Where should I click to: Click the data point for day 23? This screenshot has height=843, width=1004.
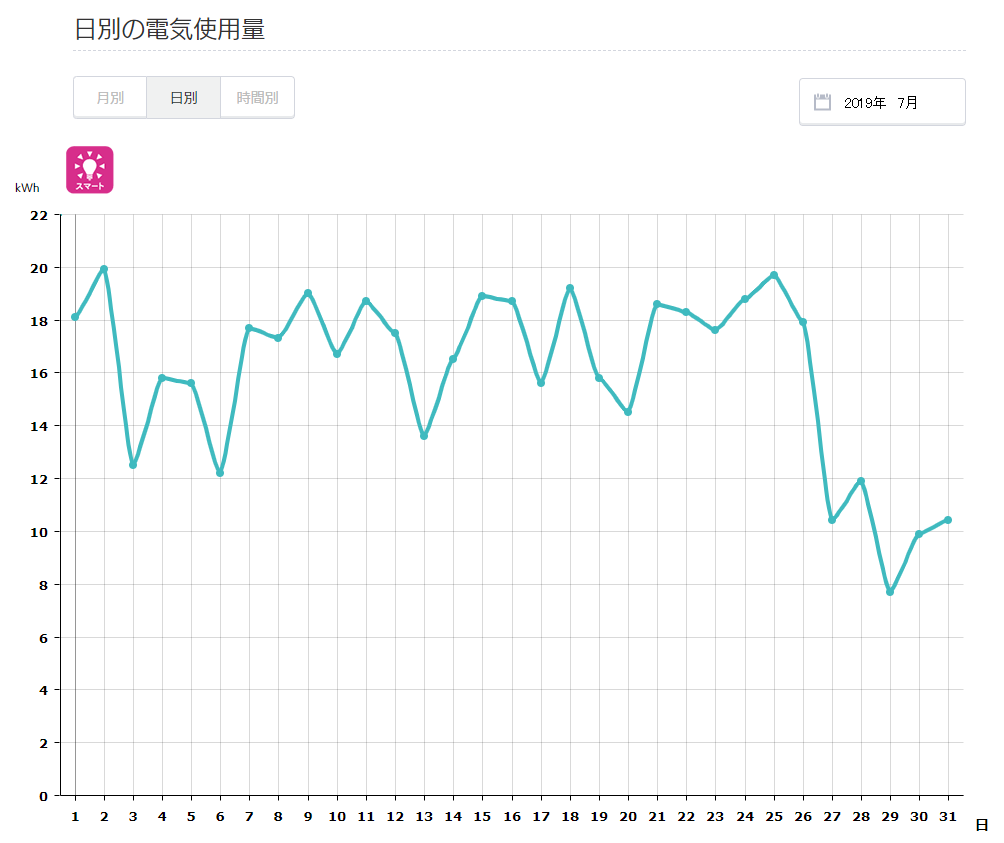[715, 330]
